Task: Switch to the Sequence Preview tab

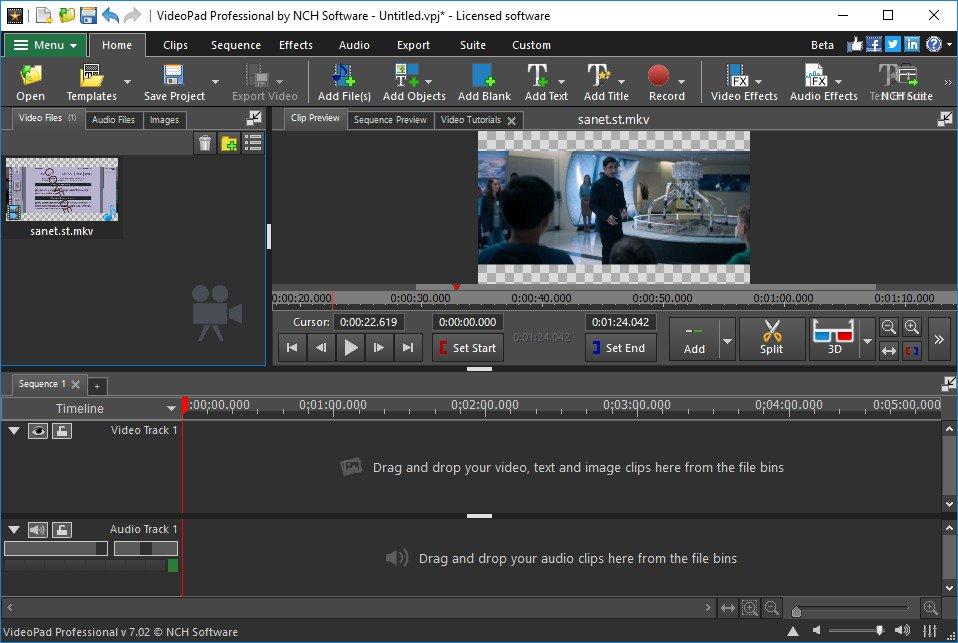Action: (390, 120)
